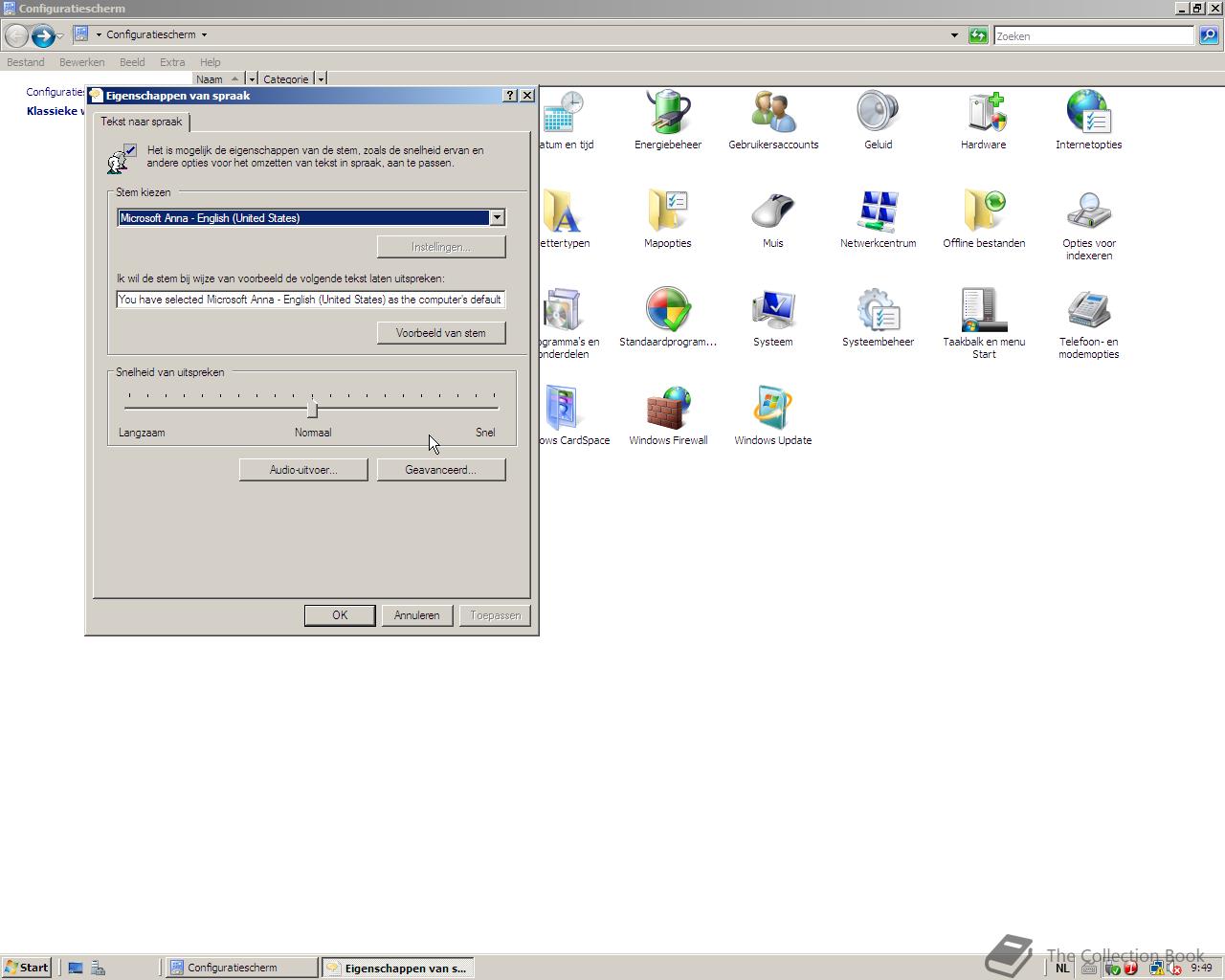Select the Tekst naar spraak tab

(142, 122)
